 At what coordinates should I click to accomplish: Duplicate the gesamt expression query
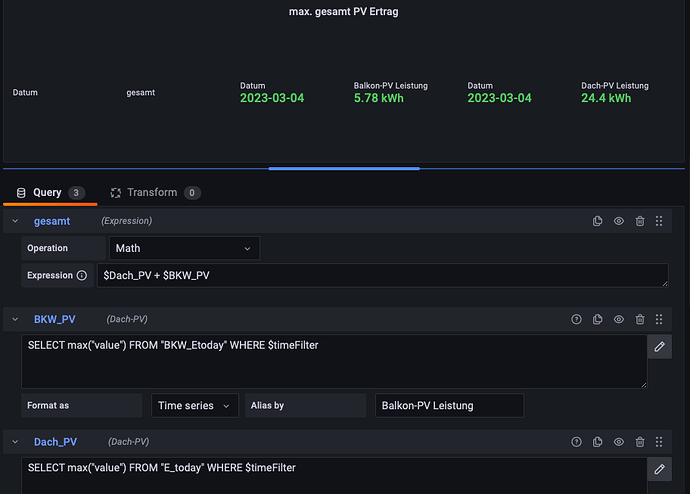coord(597,221)
